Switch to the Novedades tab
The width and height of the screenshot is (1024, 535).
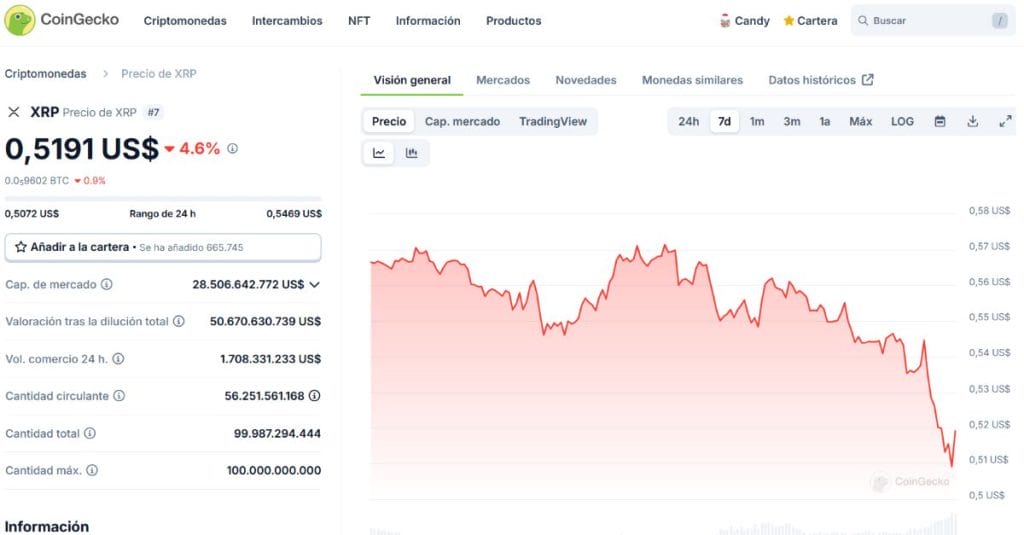point(586,80)
